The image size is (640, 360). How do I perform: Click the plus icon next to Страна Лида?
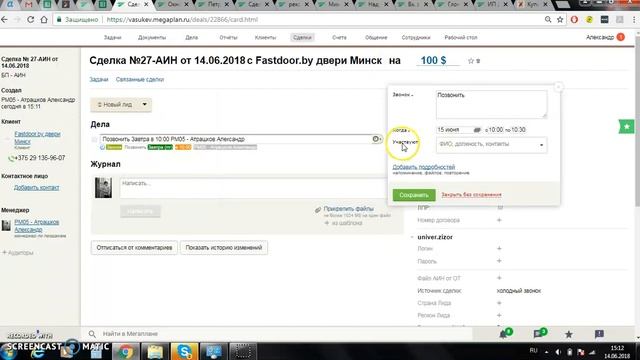pos(499,303)
